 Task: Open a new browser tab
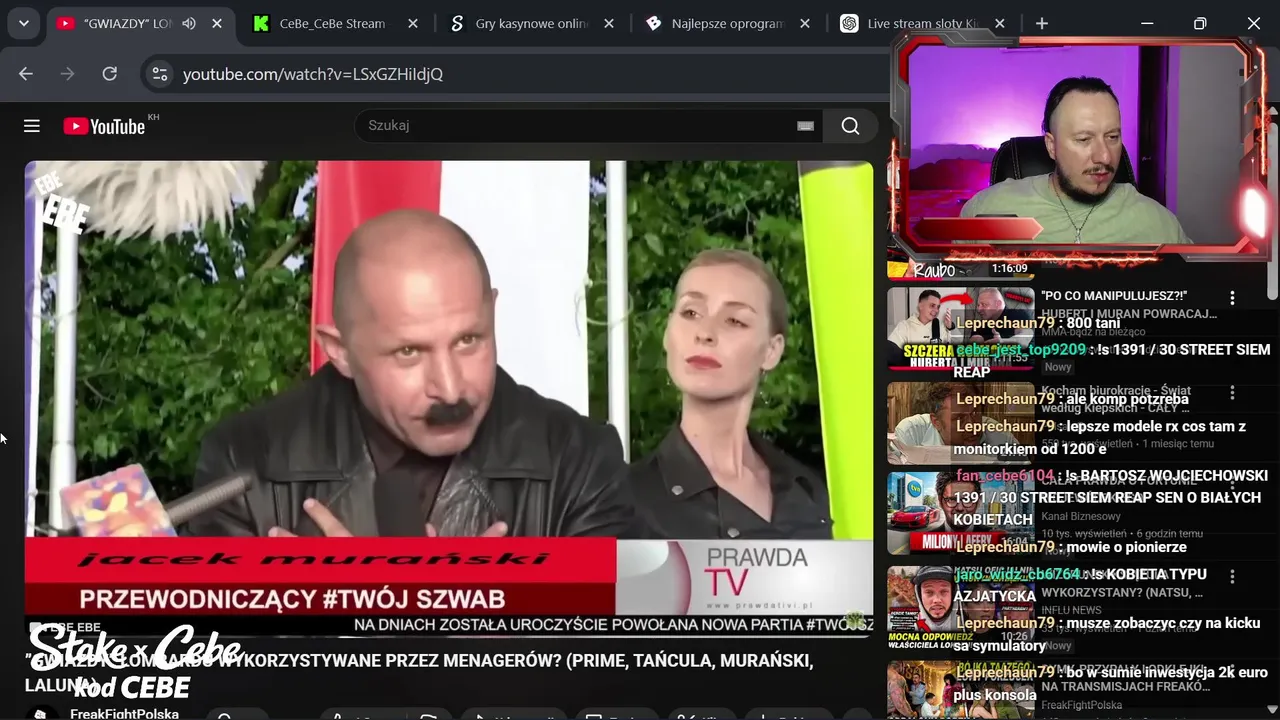[x=1042, y=23]
